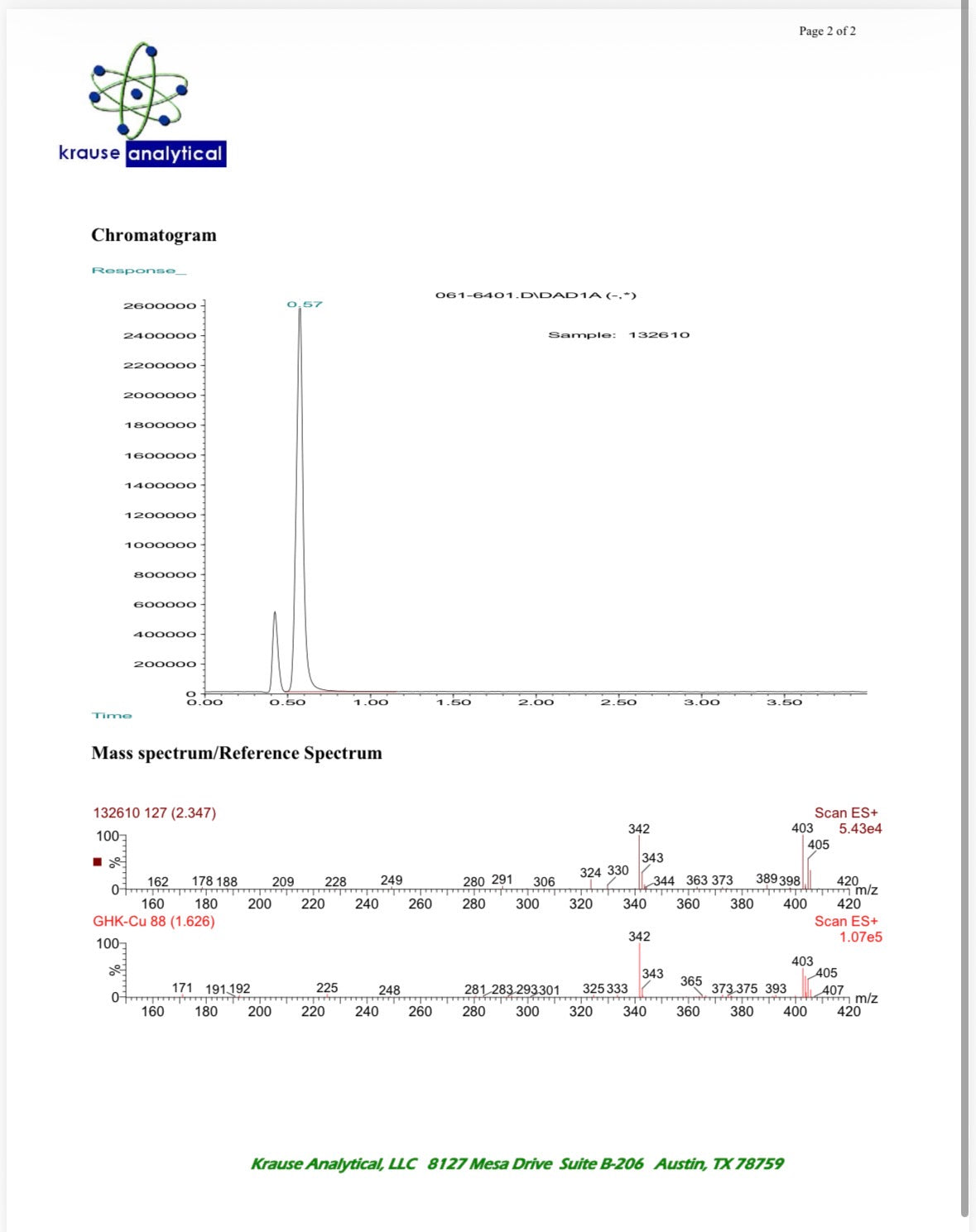Click the 'Chromatogram' heading
This screenshot has height=1232, width=976.
pyautogui.click(x=154, y=235)
